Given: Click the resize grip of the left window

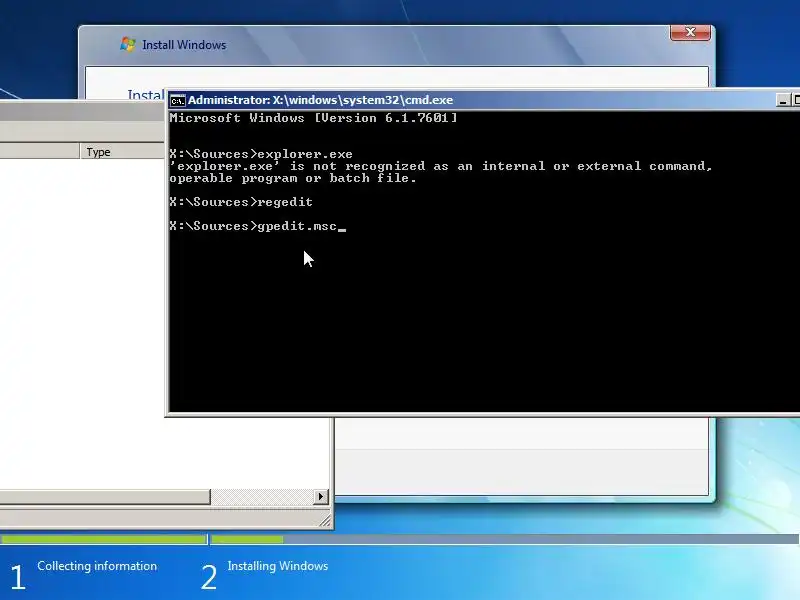Looking at the screenshot, I should pyautogui.click(x=326, y=520).
